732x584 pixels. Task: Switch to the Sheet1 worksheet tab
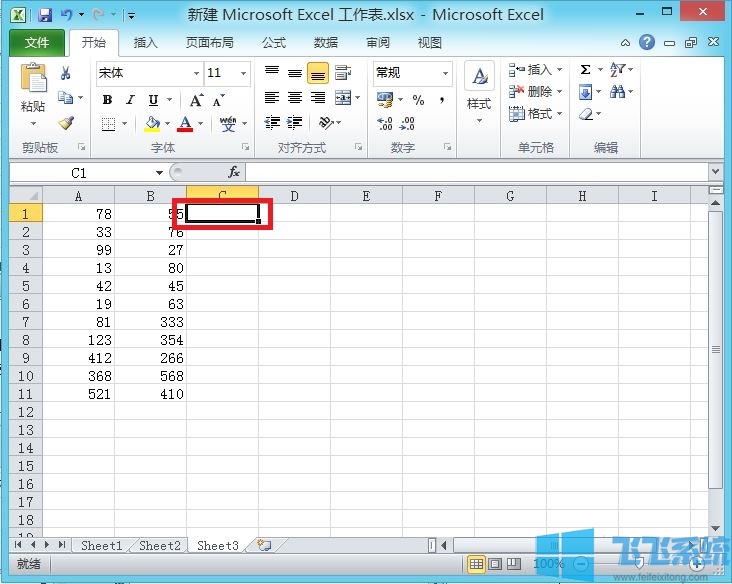[x=101, y=545]
